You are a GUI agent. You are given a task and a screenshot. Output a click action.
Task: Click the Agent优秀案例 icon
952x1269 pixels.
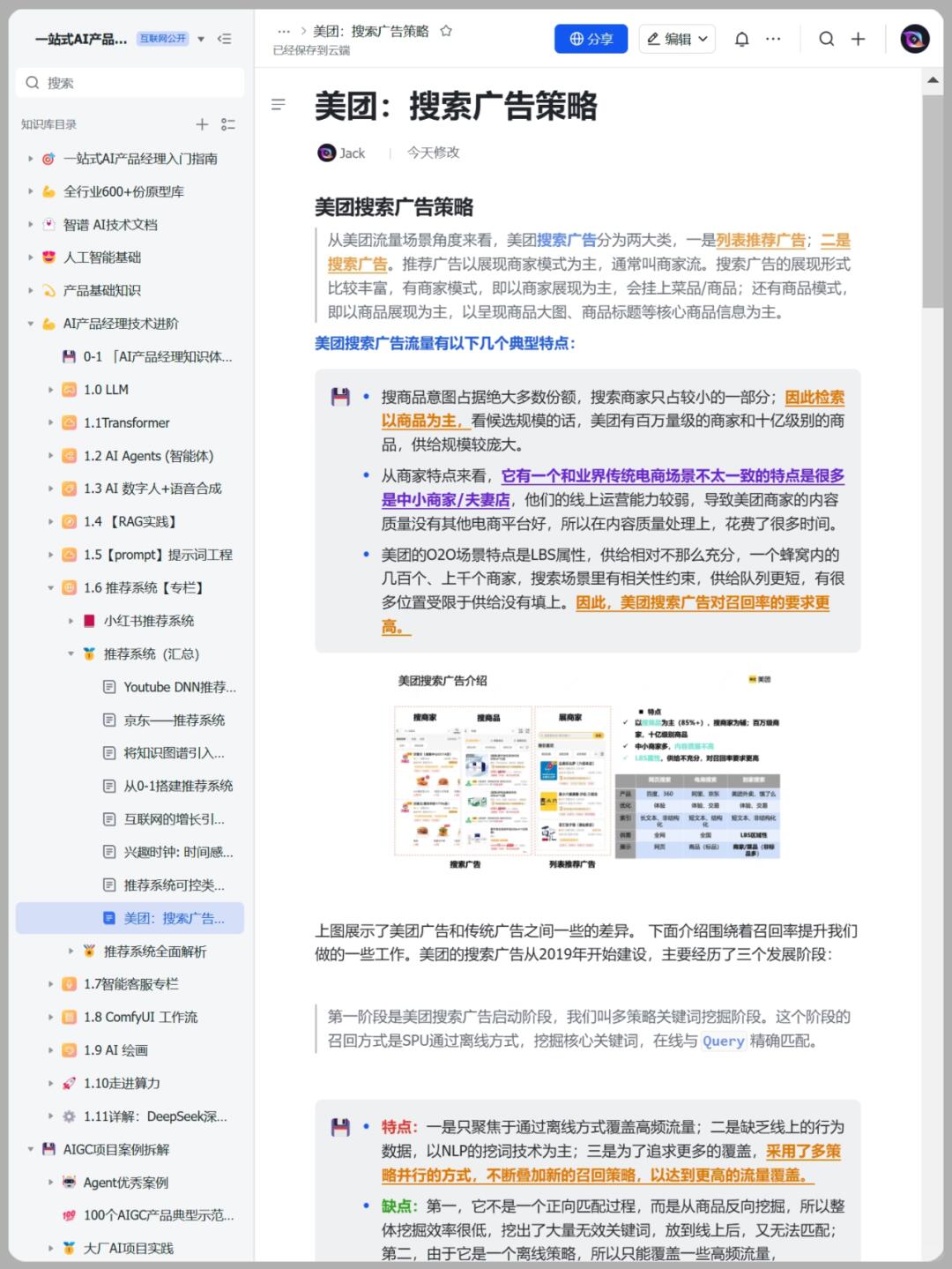click(x=69, y=1183)
